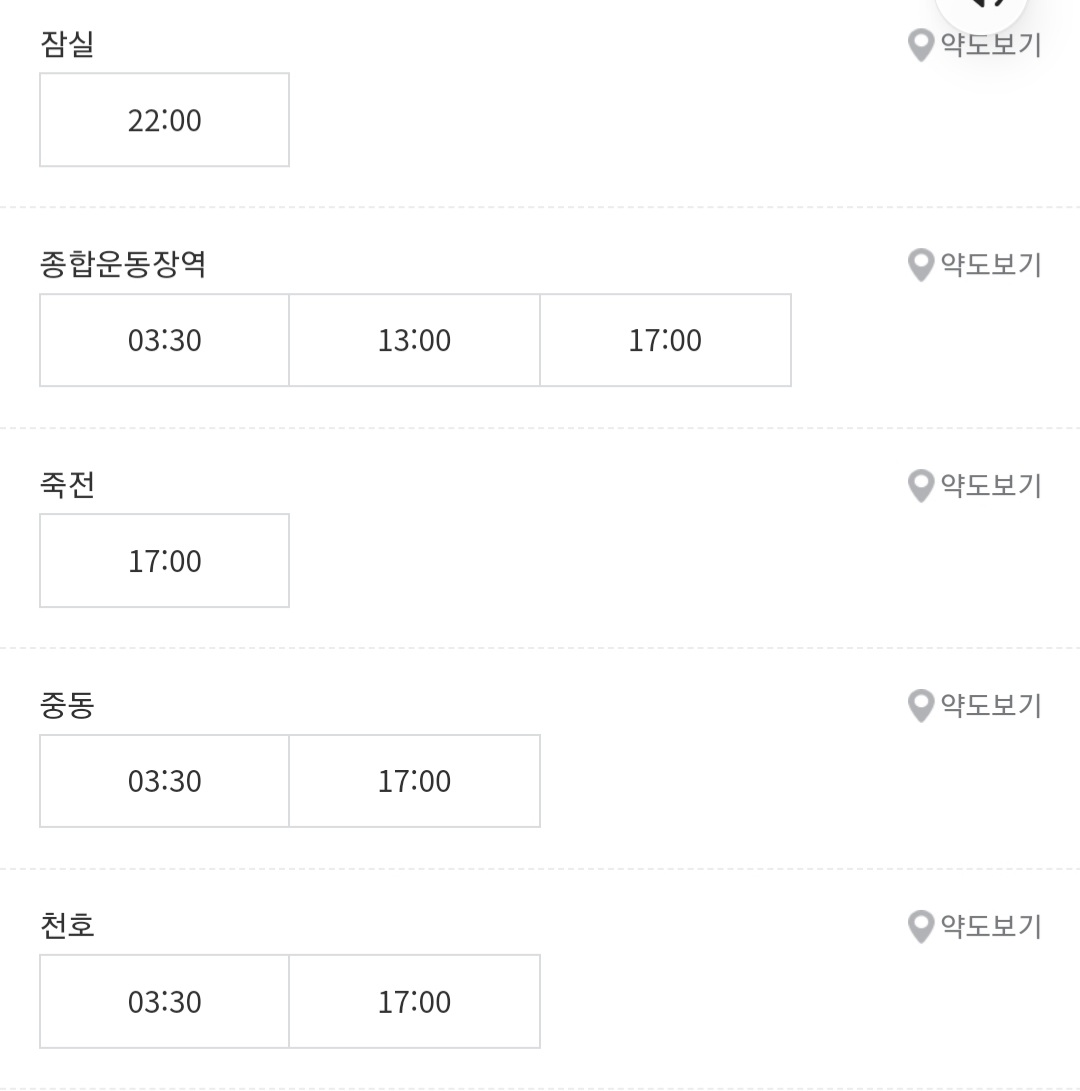Click map pin icon beside 종합운동장역
The image size is (1080, 1091).
[x=921, y=265]
